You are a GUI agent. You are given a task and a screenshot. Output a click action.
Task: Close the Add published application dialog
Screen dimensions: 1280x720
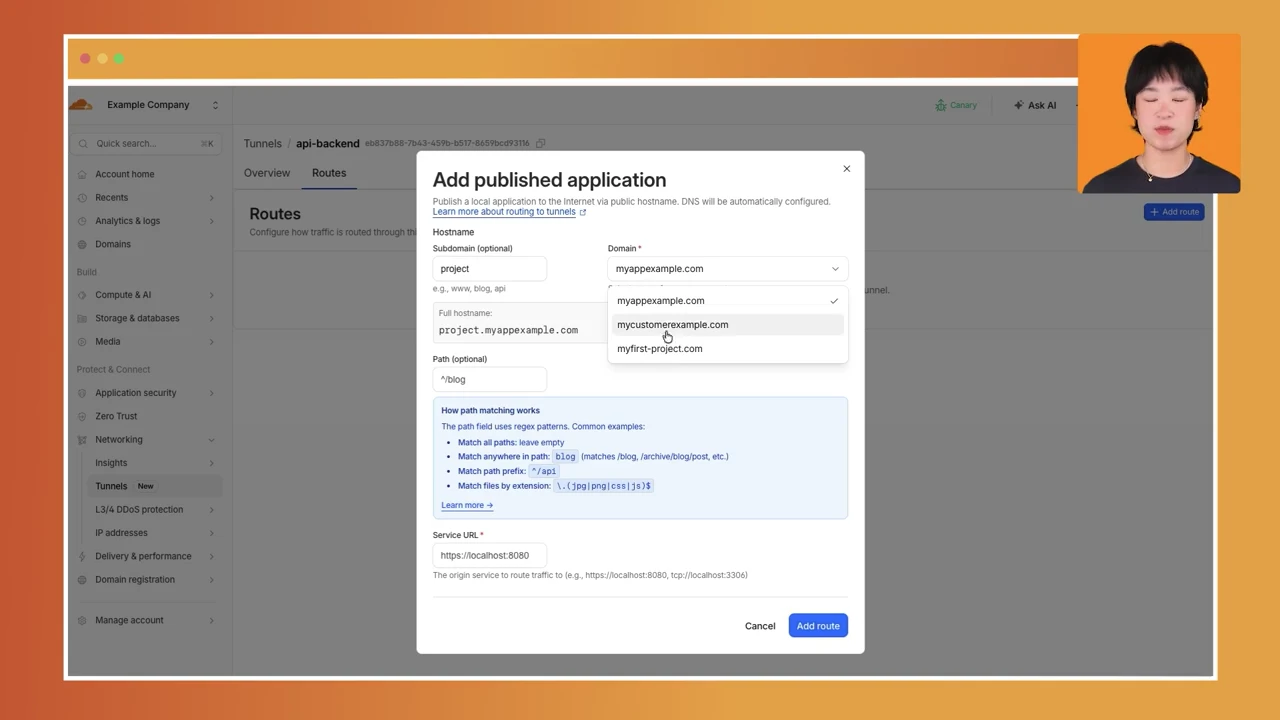tap(846, 168)
